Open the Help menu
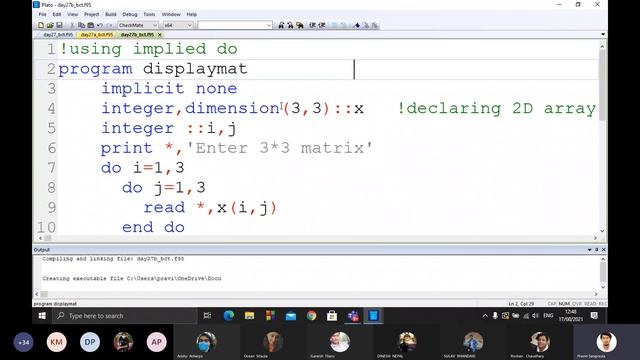640x360 pixels. [x=192, y=14]
